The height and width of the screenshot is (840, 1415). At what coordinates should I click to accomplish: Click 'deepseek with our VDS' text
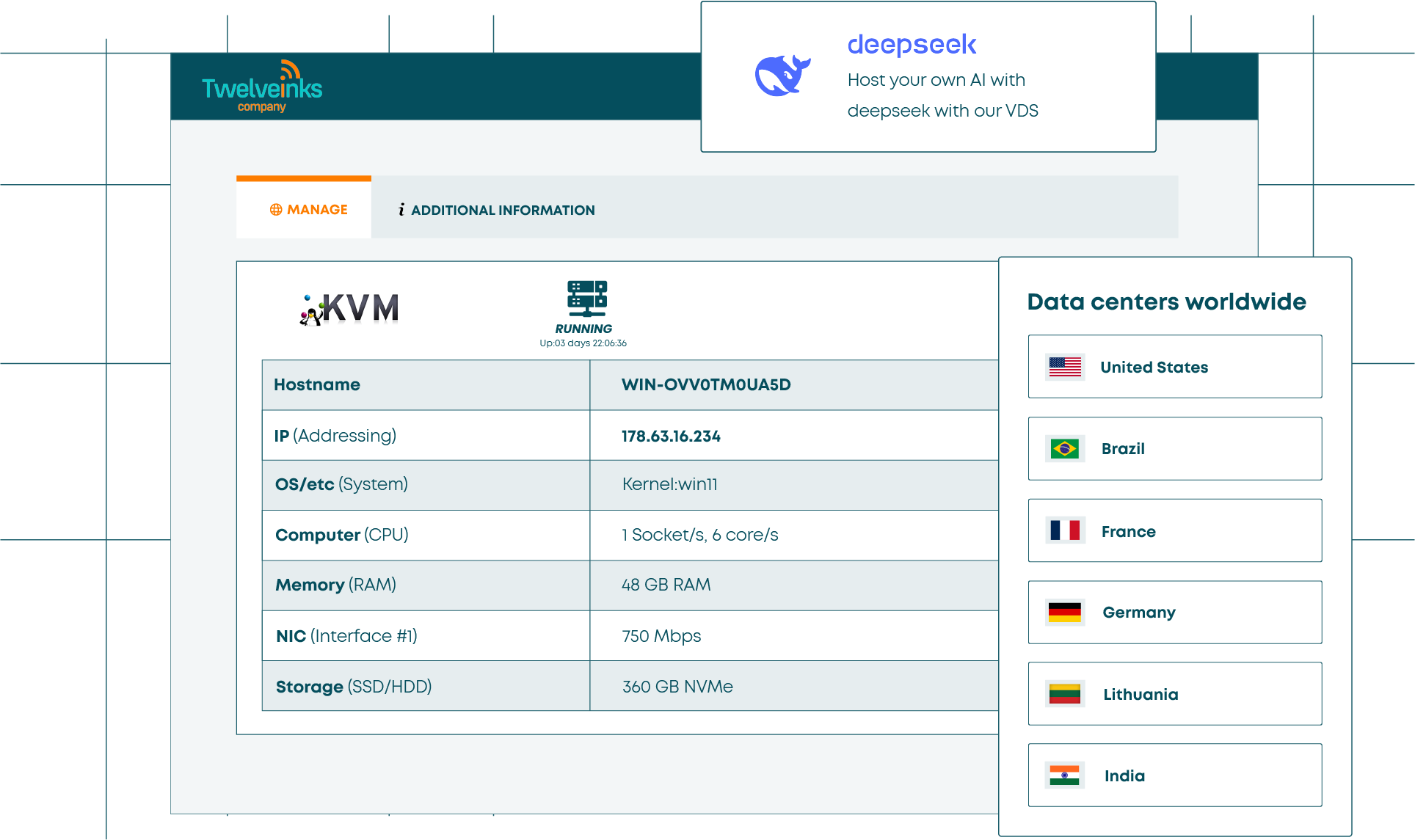coord(942,111)
